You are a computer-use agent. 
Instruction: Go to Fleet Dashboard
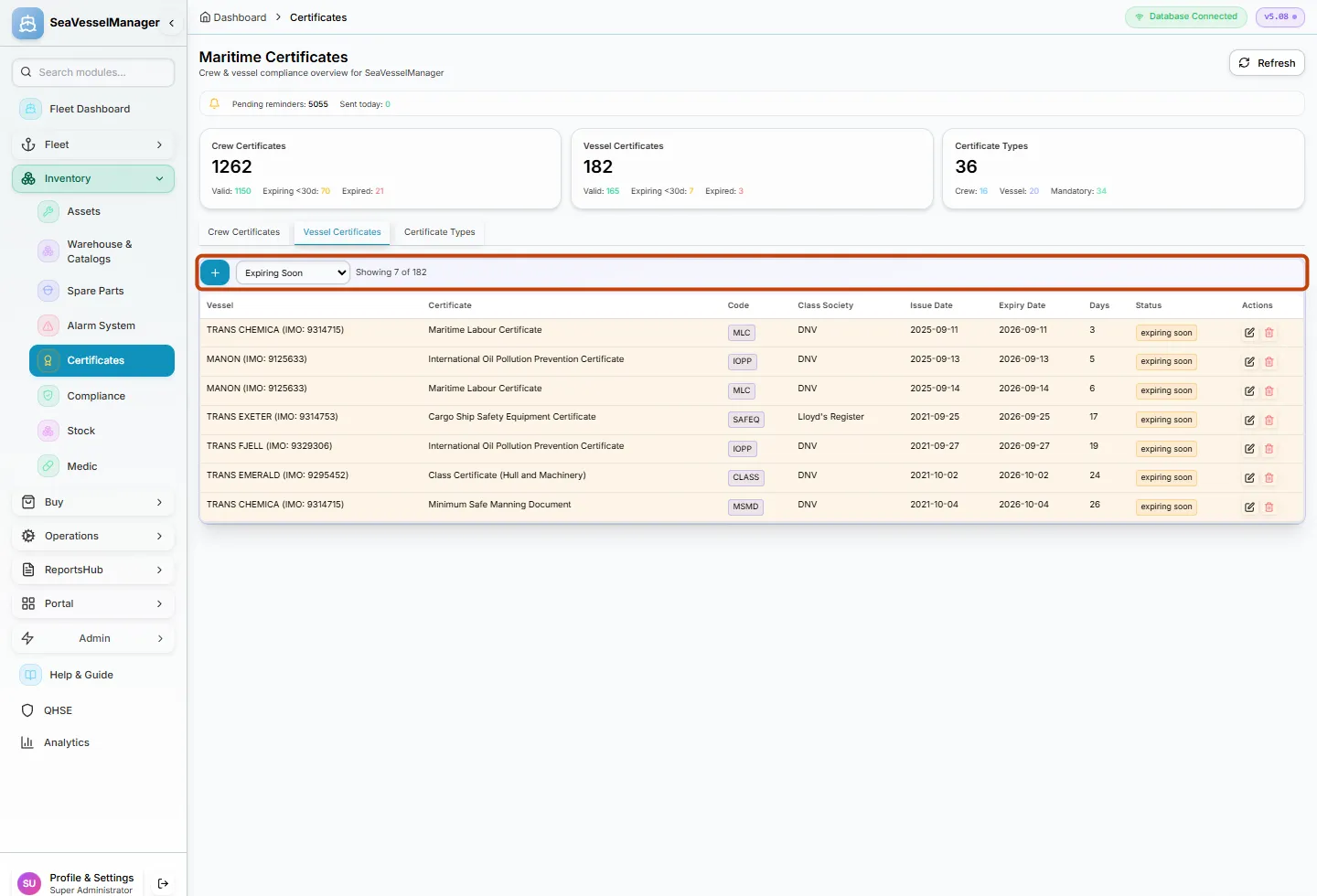[93, 109]
